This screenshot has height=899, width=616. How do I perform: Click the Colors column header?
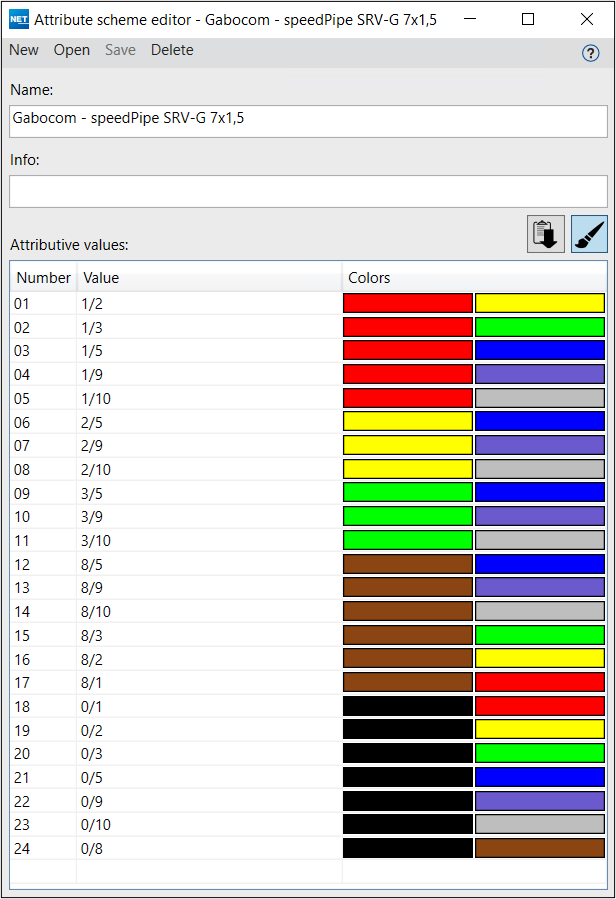coord(474,277)
